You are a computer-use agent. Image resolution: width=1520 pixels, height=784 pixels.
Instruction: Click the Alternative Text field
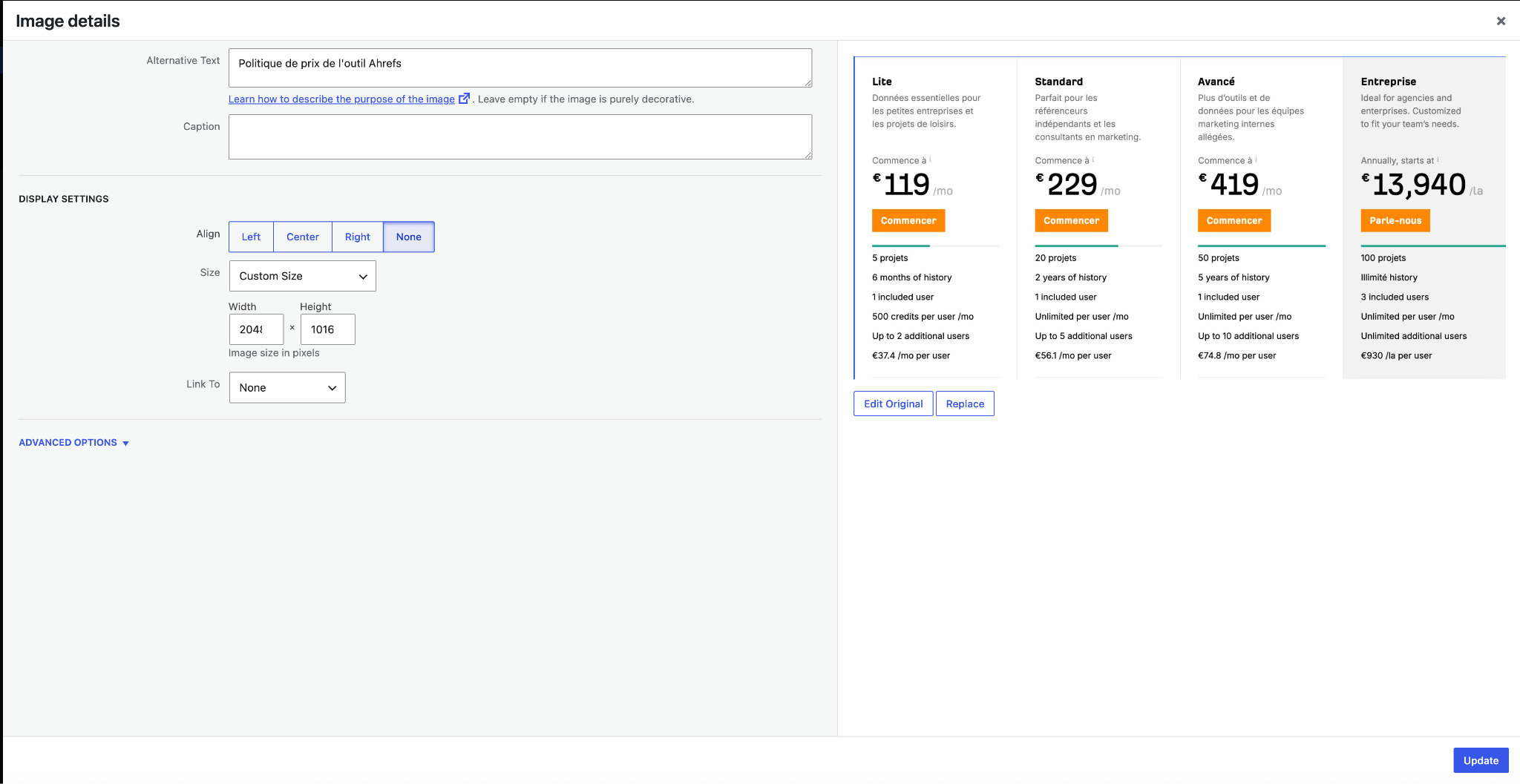click(x=520, y=67)
